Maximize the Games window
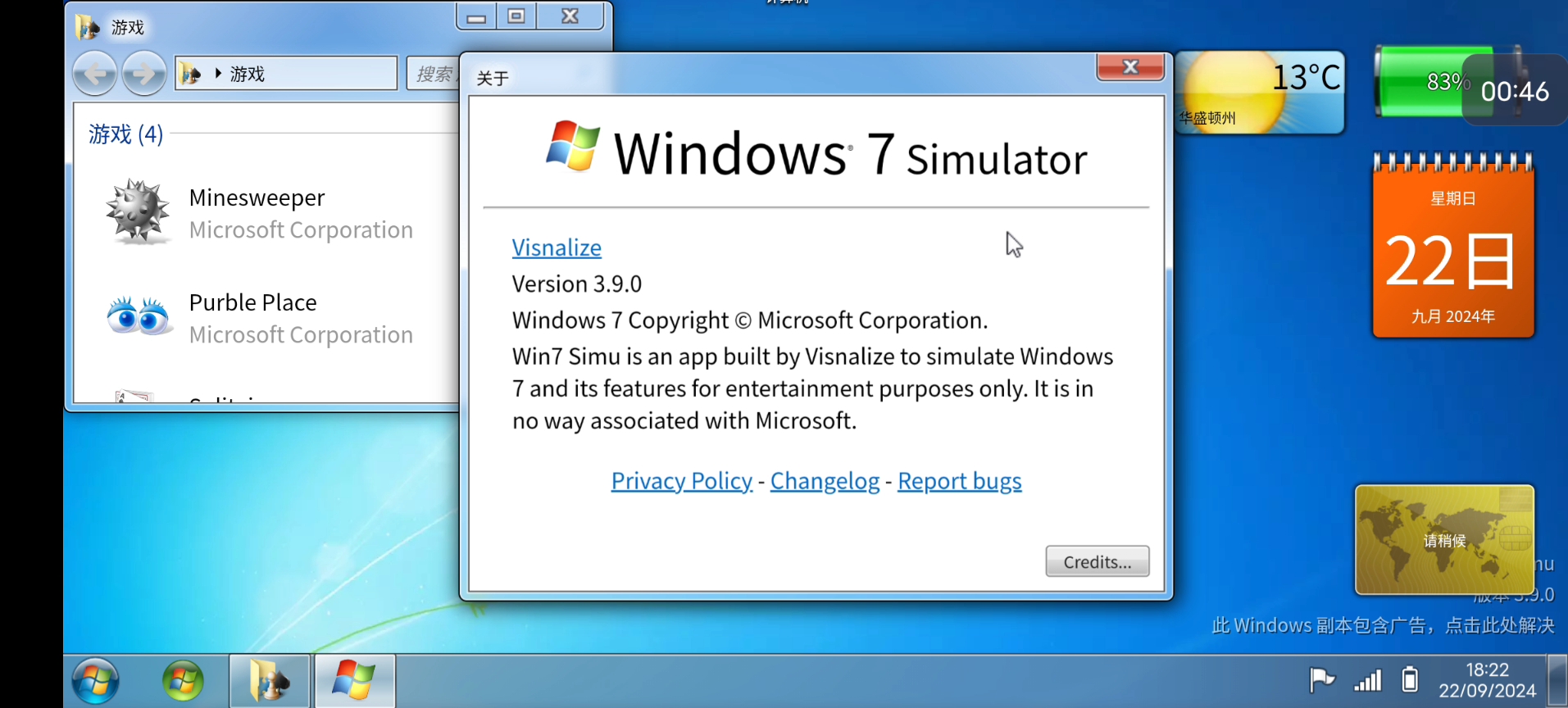1568x708 pixels. pos(516,16)
